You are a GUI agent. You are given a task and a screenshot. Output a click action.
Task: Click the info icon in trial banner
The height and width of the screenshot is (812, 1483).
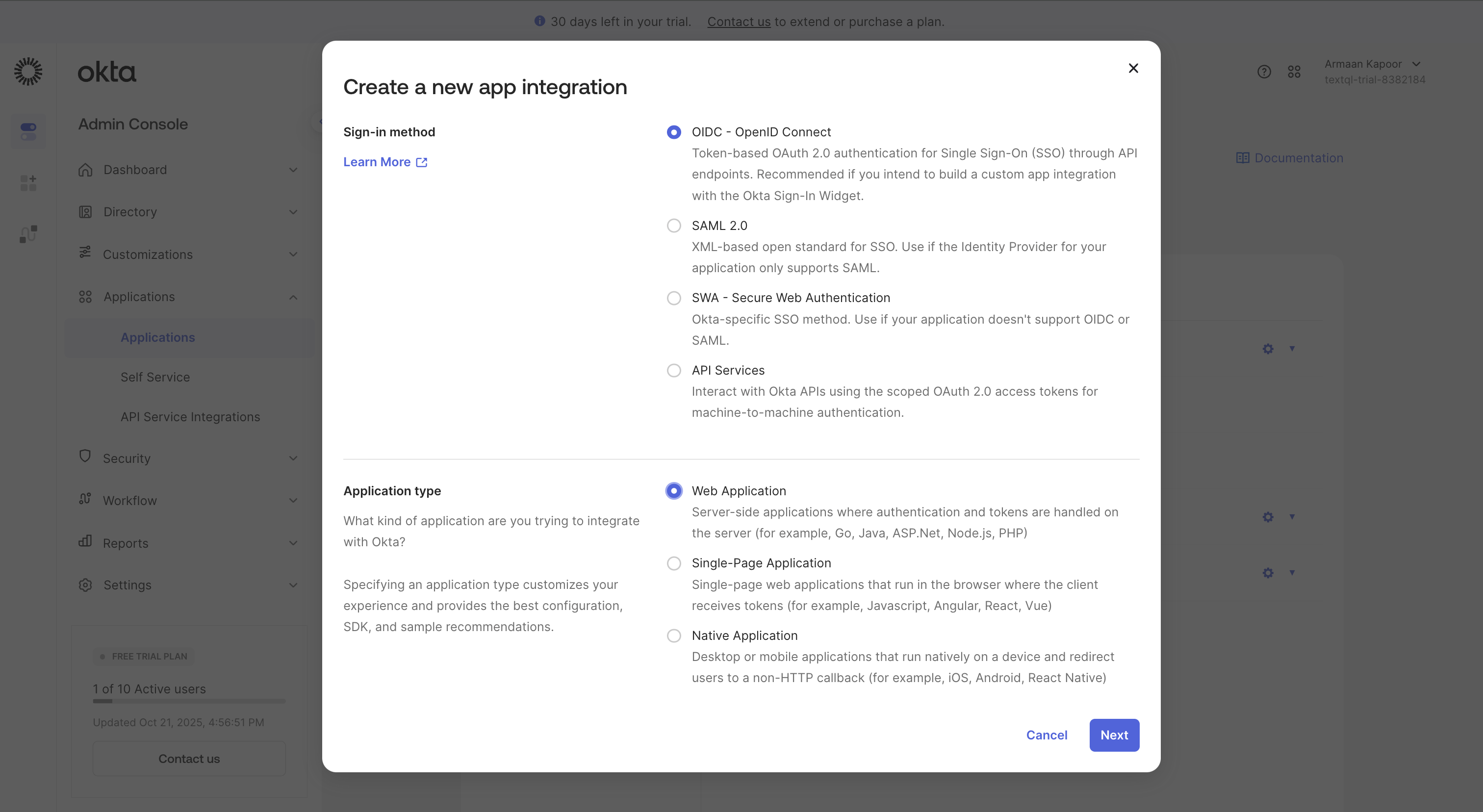[x=539, y=21]
